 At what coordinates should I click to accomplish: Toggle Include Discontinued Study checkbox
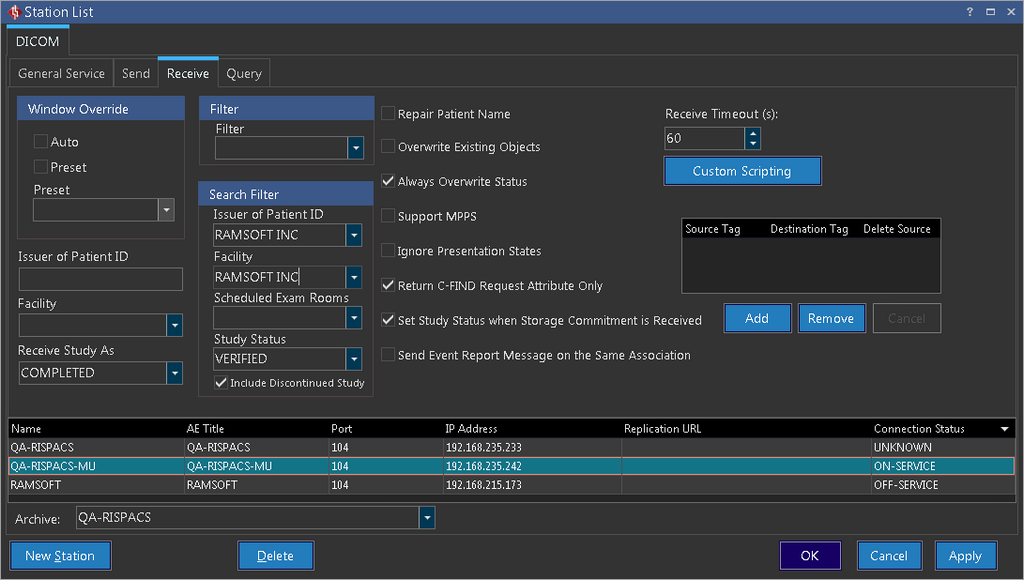pos(221,383)
